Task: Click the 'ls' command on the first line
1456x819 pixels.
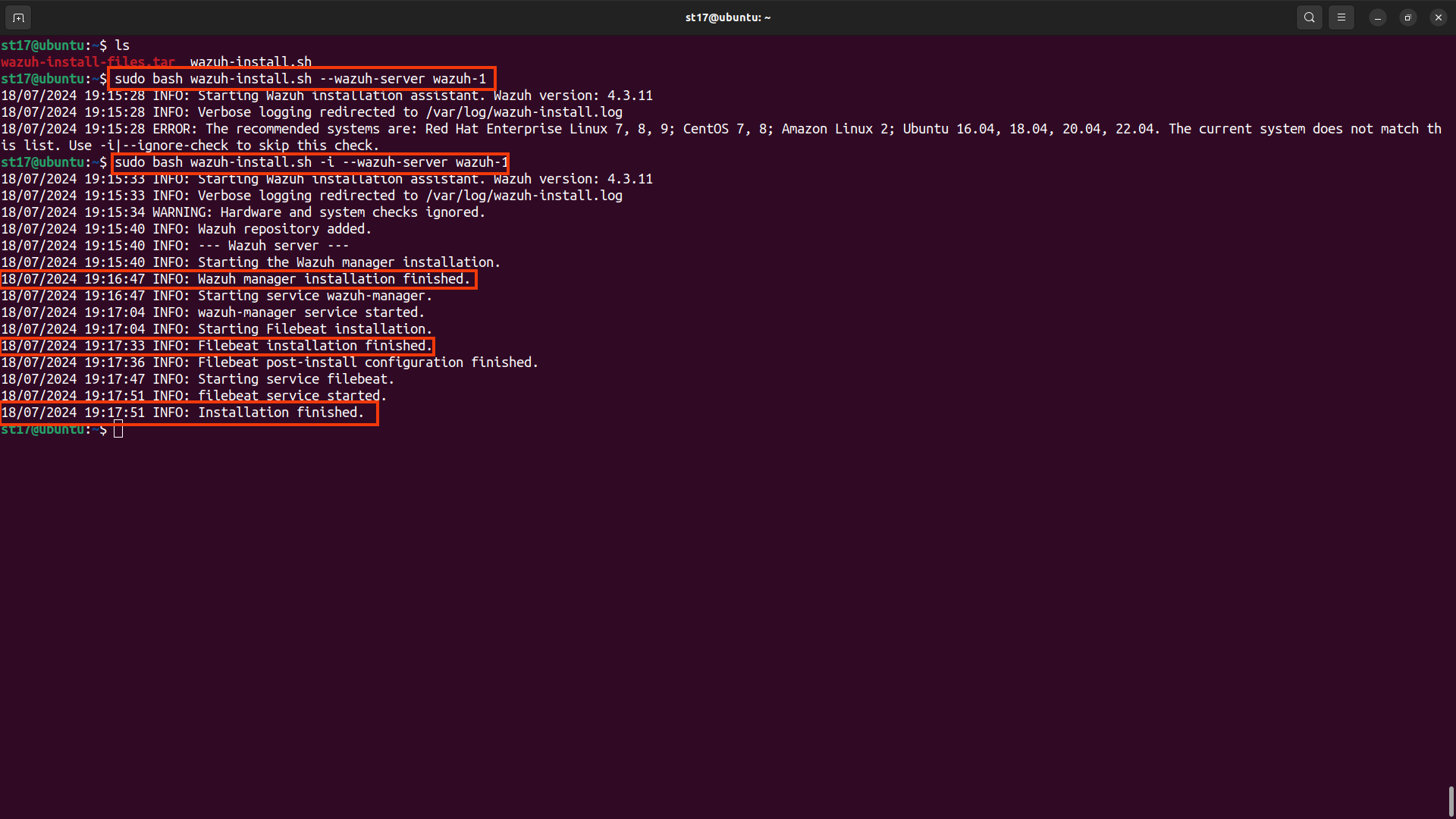Action: pos(122,45)
